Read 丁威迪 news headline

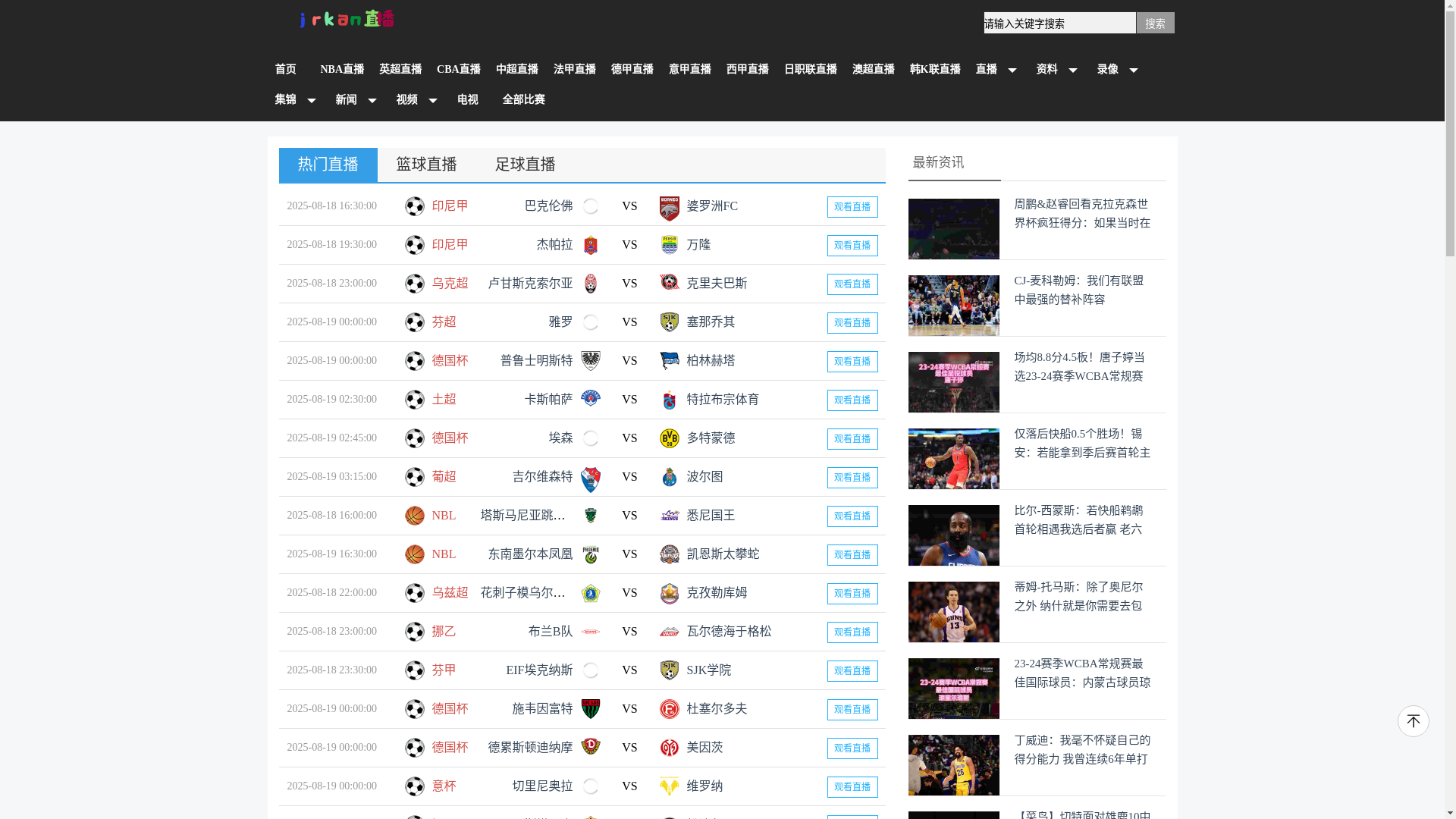(1082, 750)
